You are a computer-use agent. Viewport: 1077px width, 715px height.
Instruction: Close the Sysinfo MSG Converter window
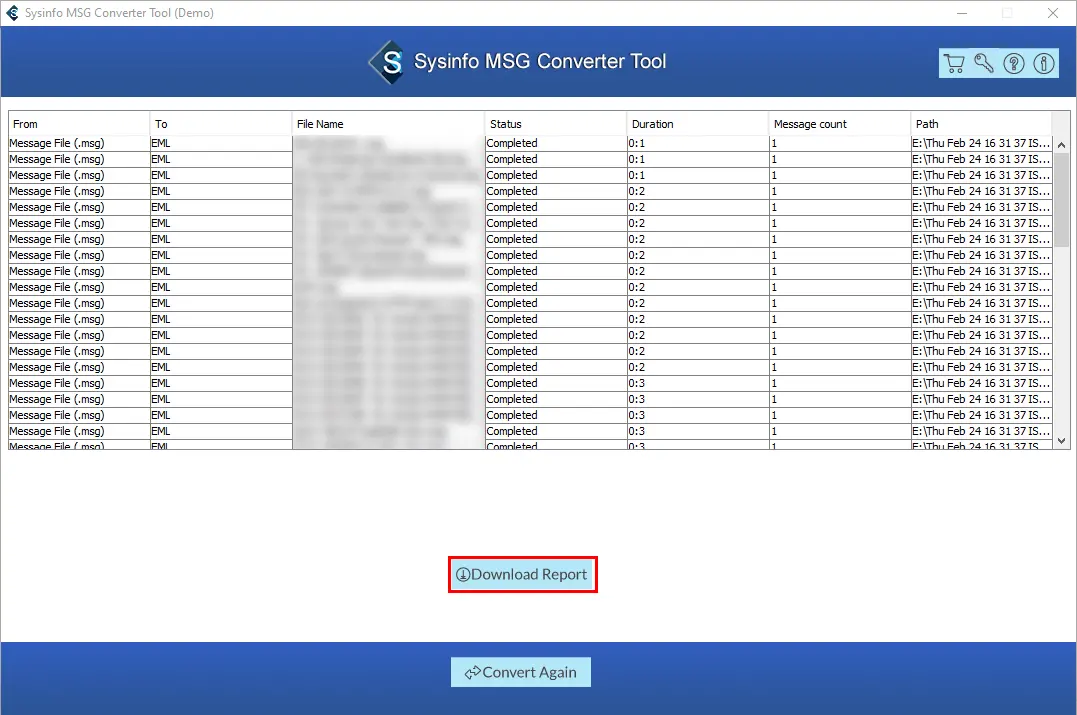[x=1052, y=13]
